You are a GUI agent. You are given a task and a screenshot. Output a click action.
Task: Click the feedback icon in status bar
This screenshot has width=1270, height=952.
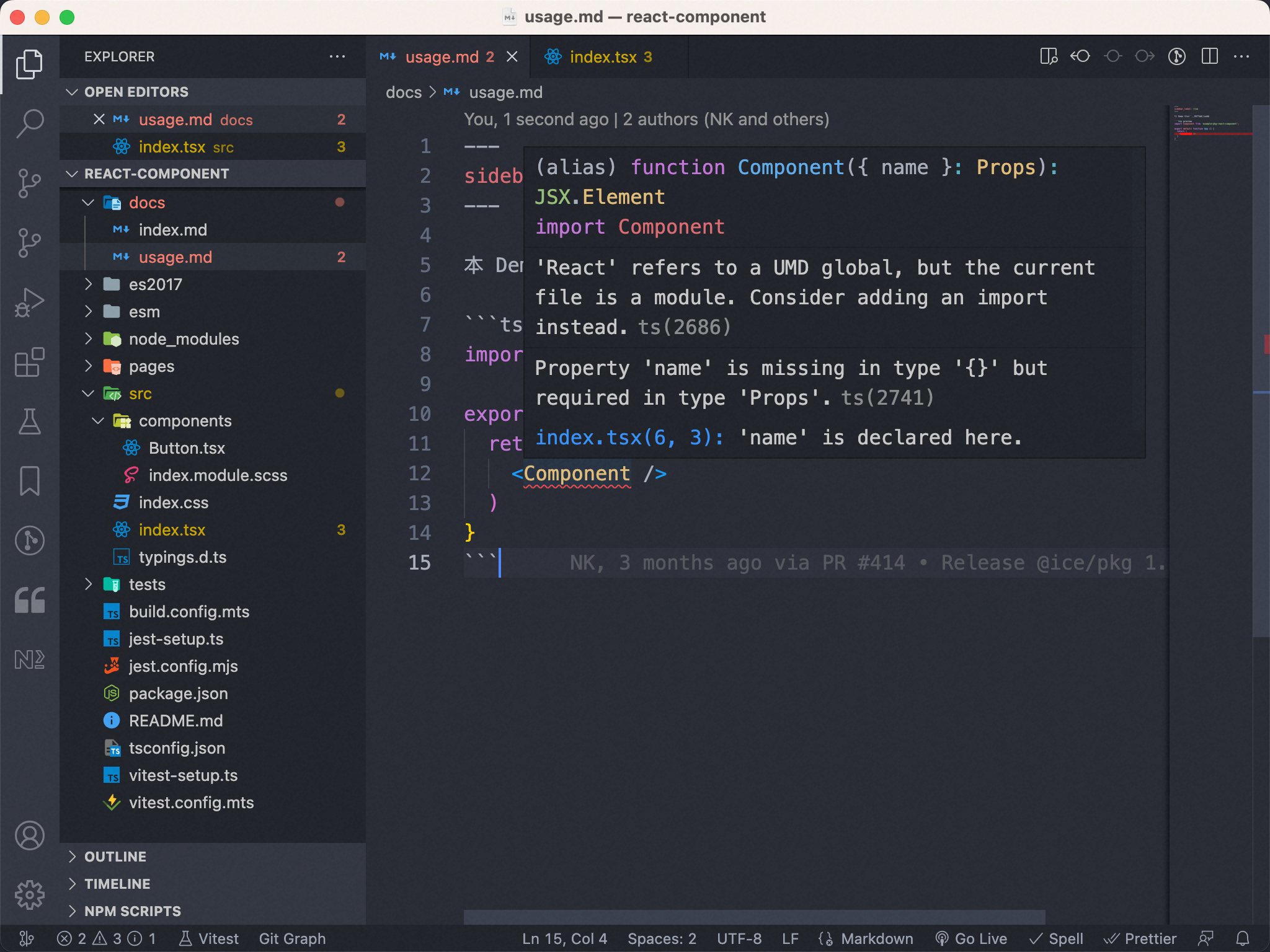[x=1206, y=938]
